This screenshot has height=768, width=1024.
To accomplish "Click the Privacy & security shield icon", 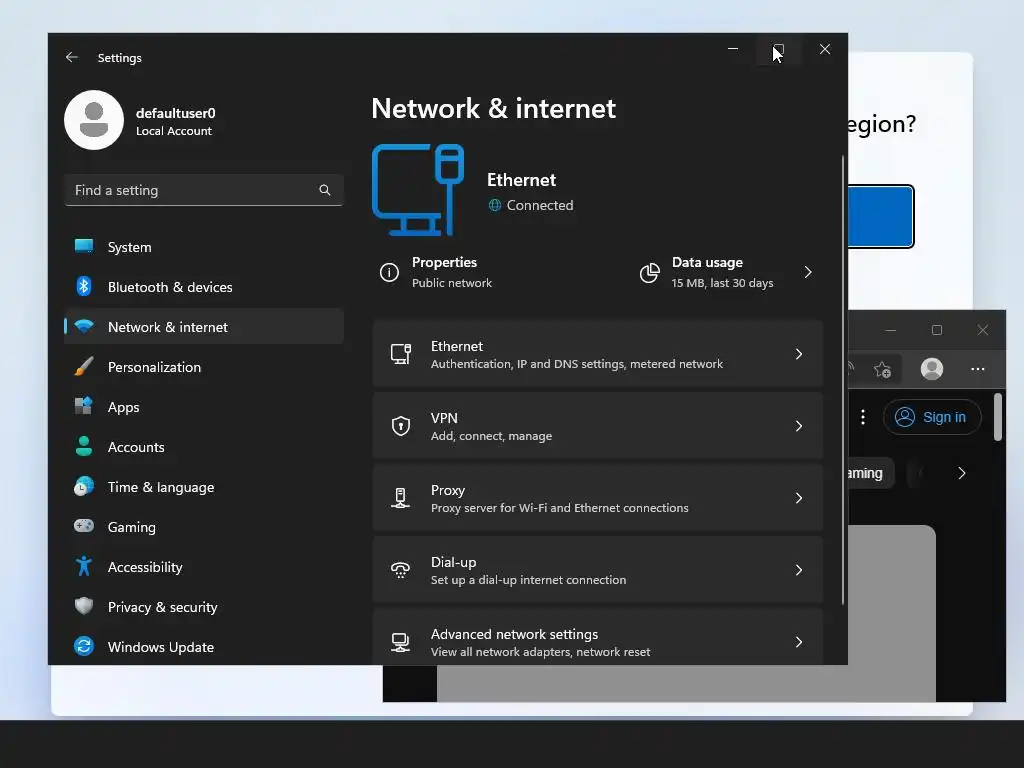I will click(x=84, y=606).
